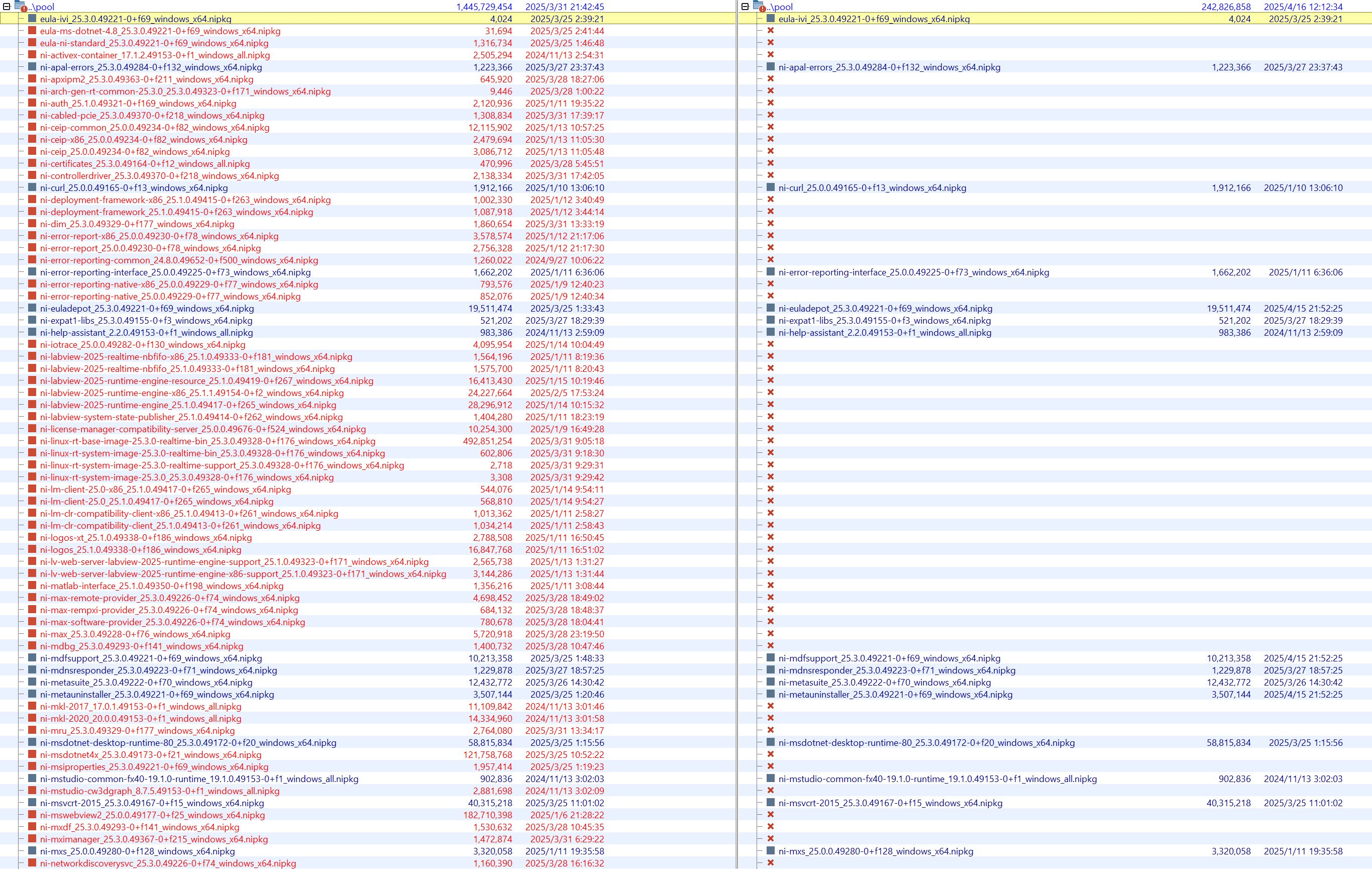Click the file icon of ni-iotrace package
1372x869 pixels.
[x=33, y=344]
